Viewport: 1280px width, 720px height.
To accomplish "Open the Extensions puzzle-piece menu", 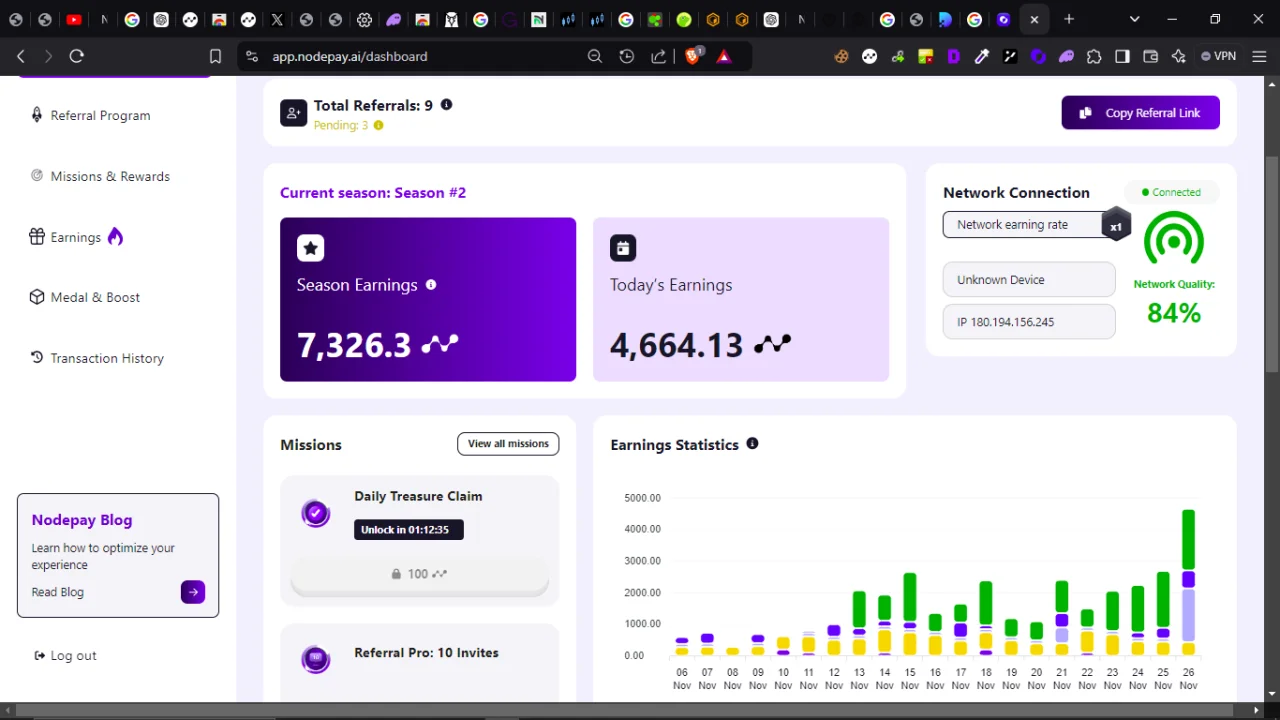I will [x=1094, y=57].
